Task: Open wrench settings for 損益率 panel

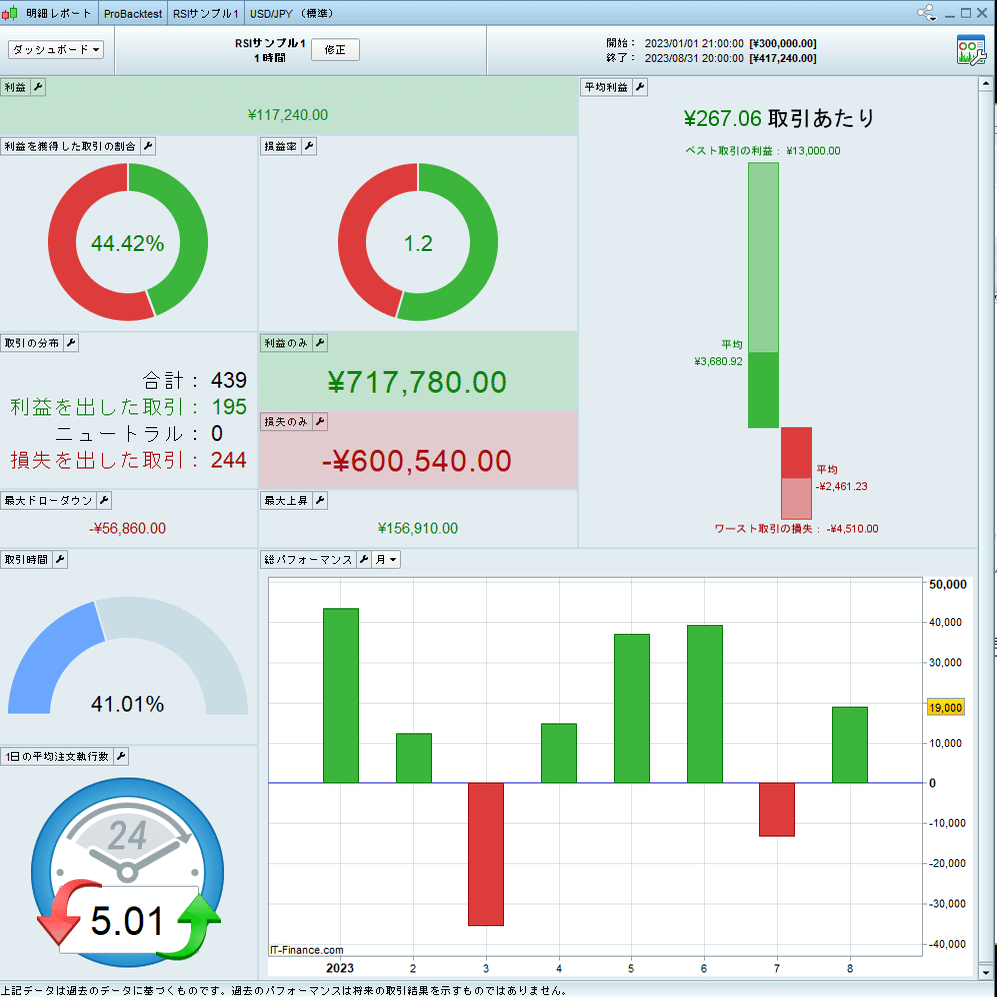Action: [309, 146]
